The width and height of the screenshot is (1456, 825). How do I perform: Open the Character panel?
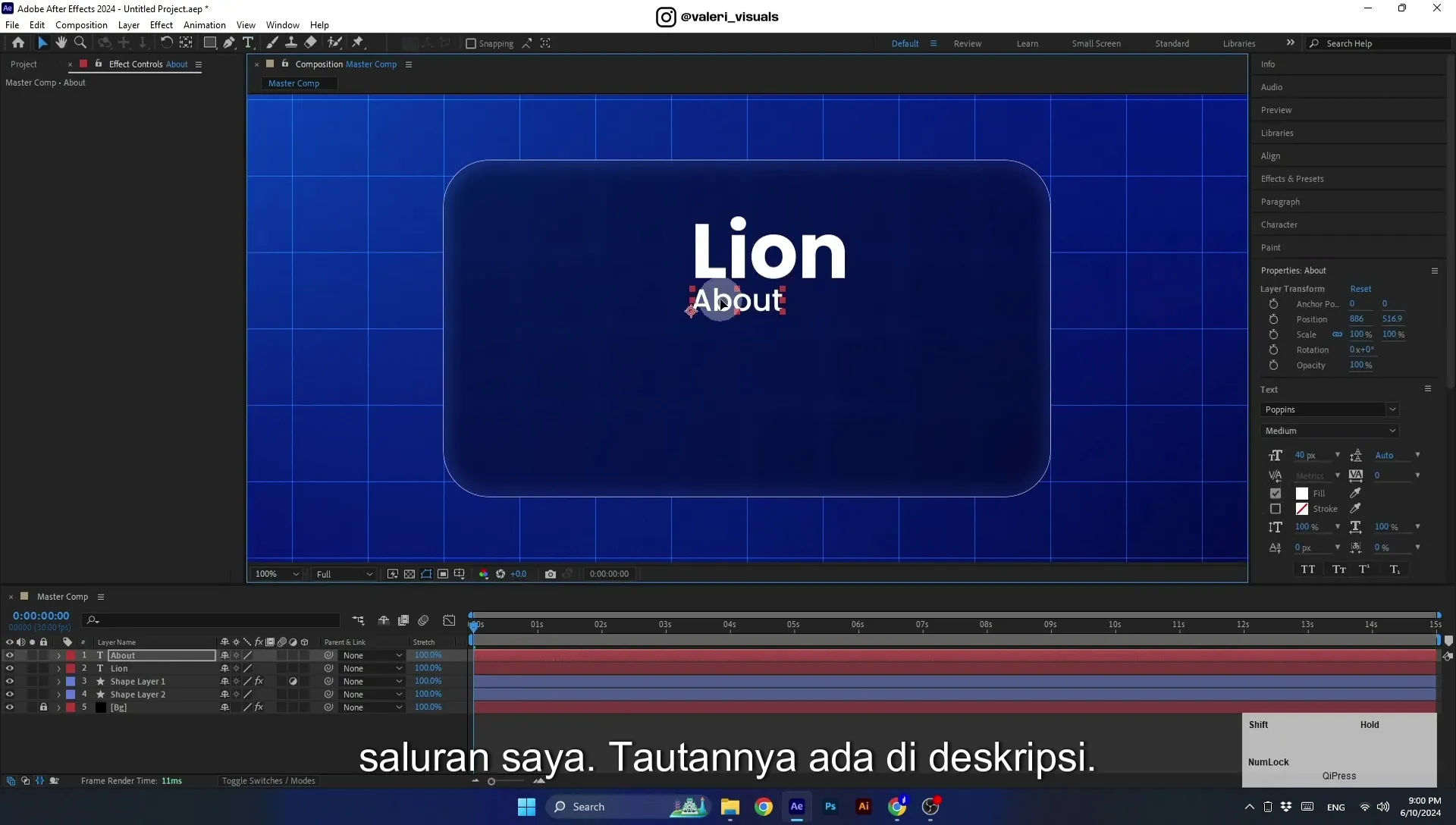click(x=1279, y=224)
